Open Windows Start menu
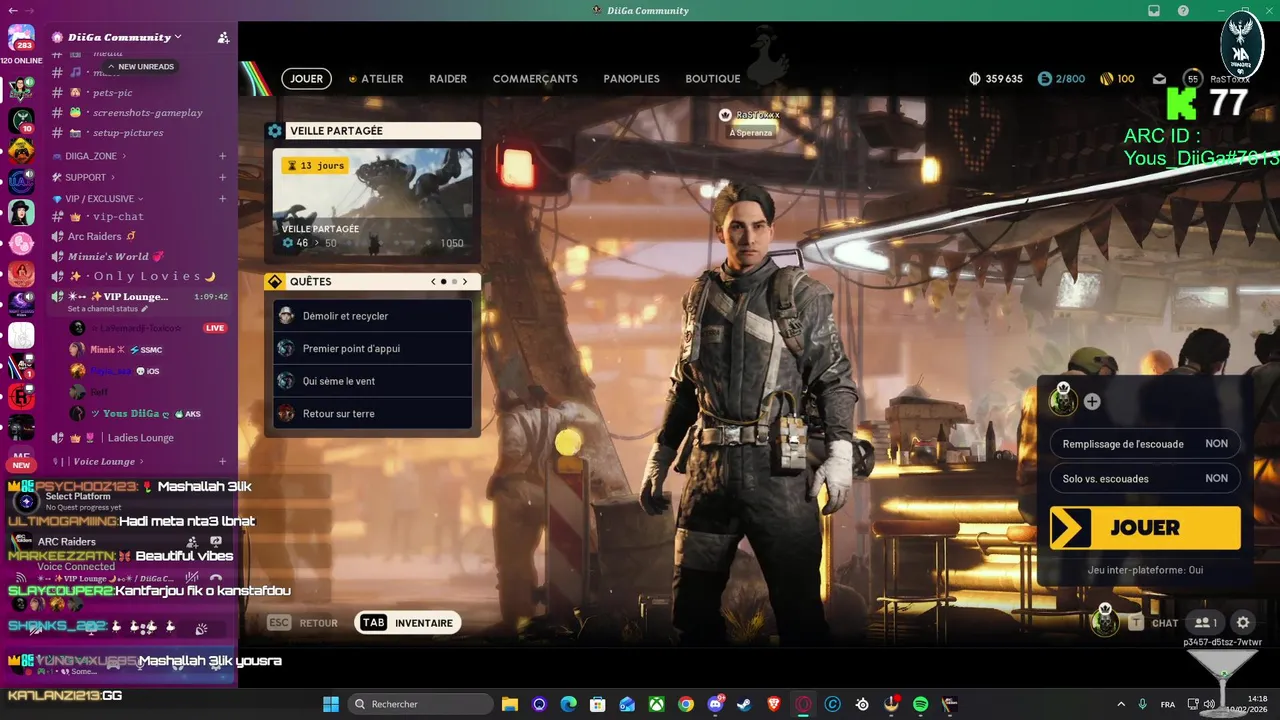The width and height of the screenshot is (1280, 720). pyautogui.click(x=331, y=704)
